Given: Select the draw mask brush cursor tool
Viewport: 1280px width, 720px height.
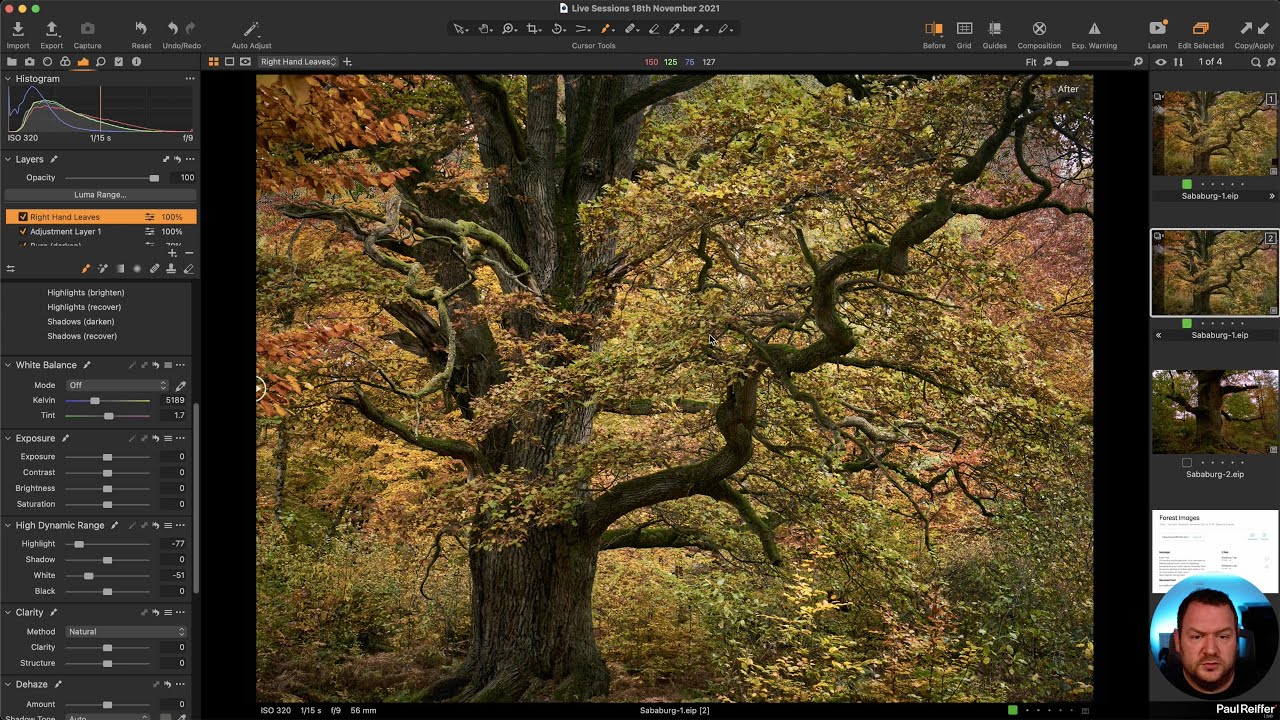Looking at the screenshot, I should pyautogui.click(x=606, y=29).
